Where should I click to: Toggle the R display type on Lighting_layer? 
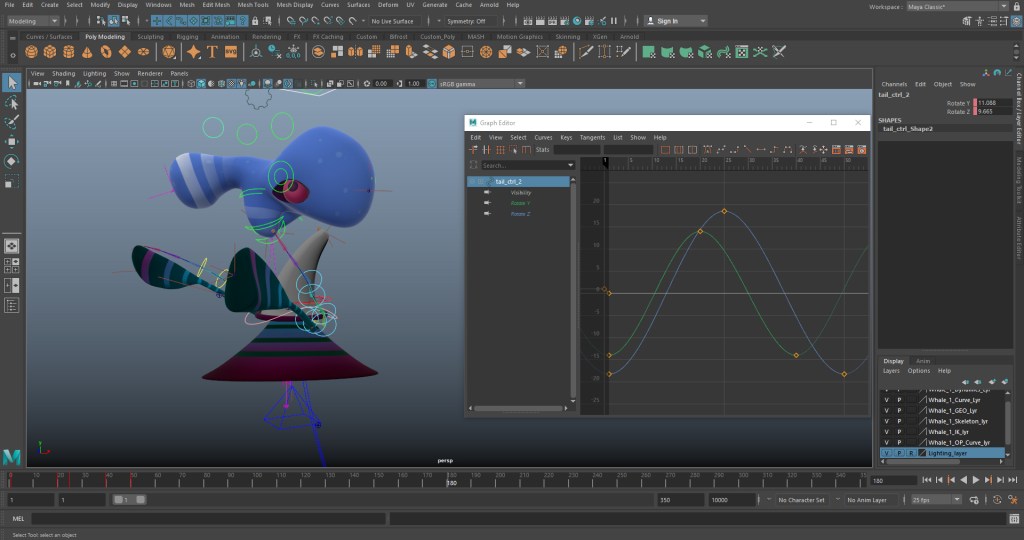pyautogui.click(x=910, y=453)
